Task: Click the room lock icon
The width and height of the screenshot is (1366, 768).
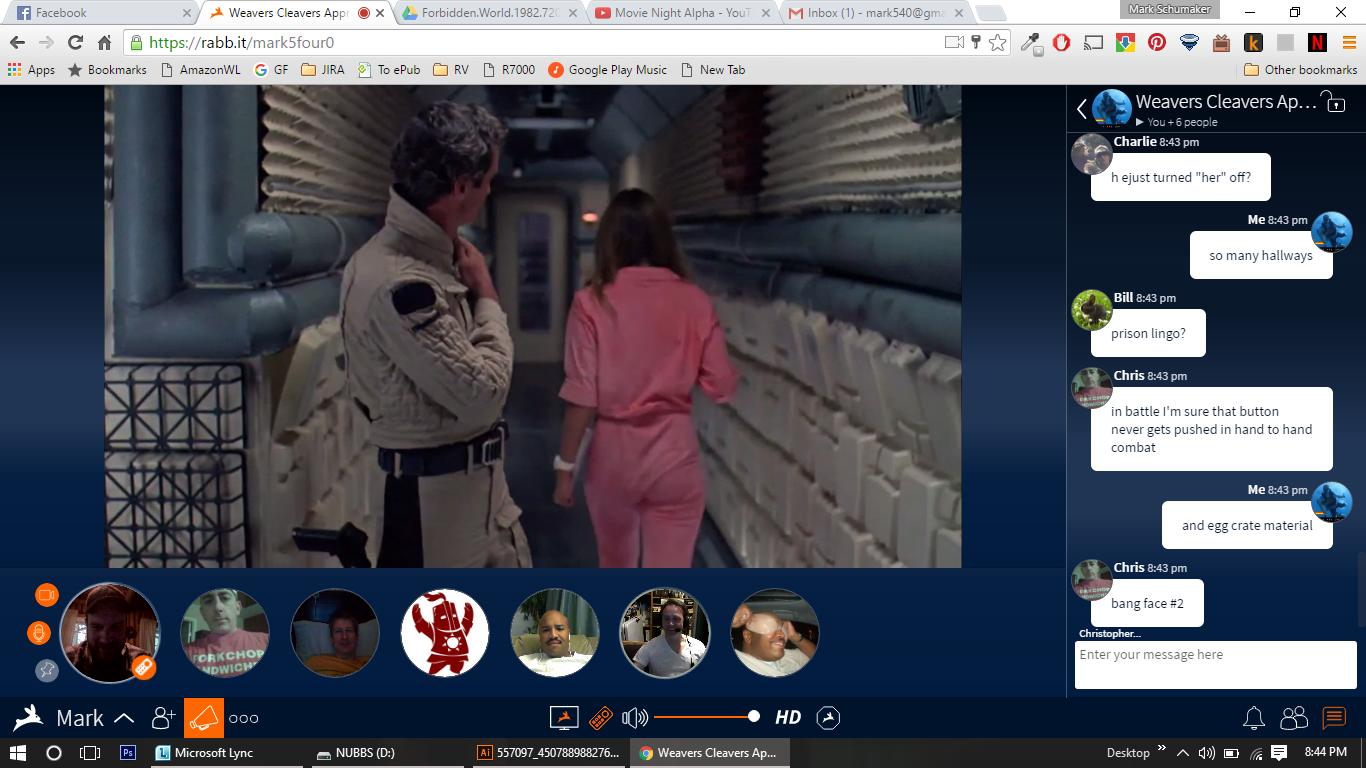Action: (x=1332, y=102)
